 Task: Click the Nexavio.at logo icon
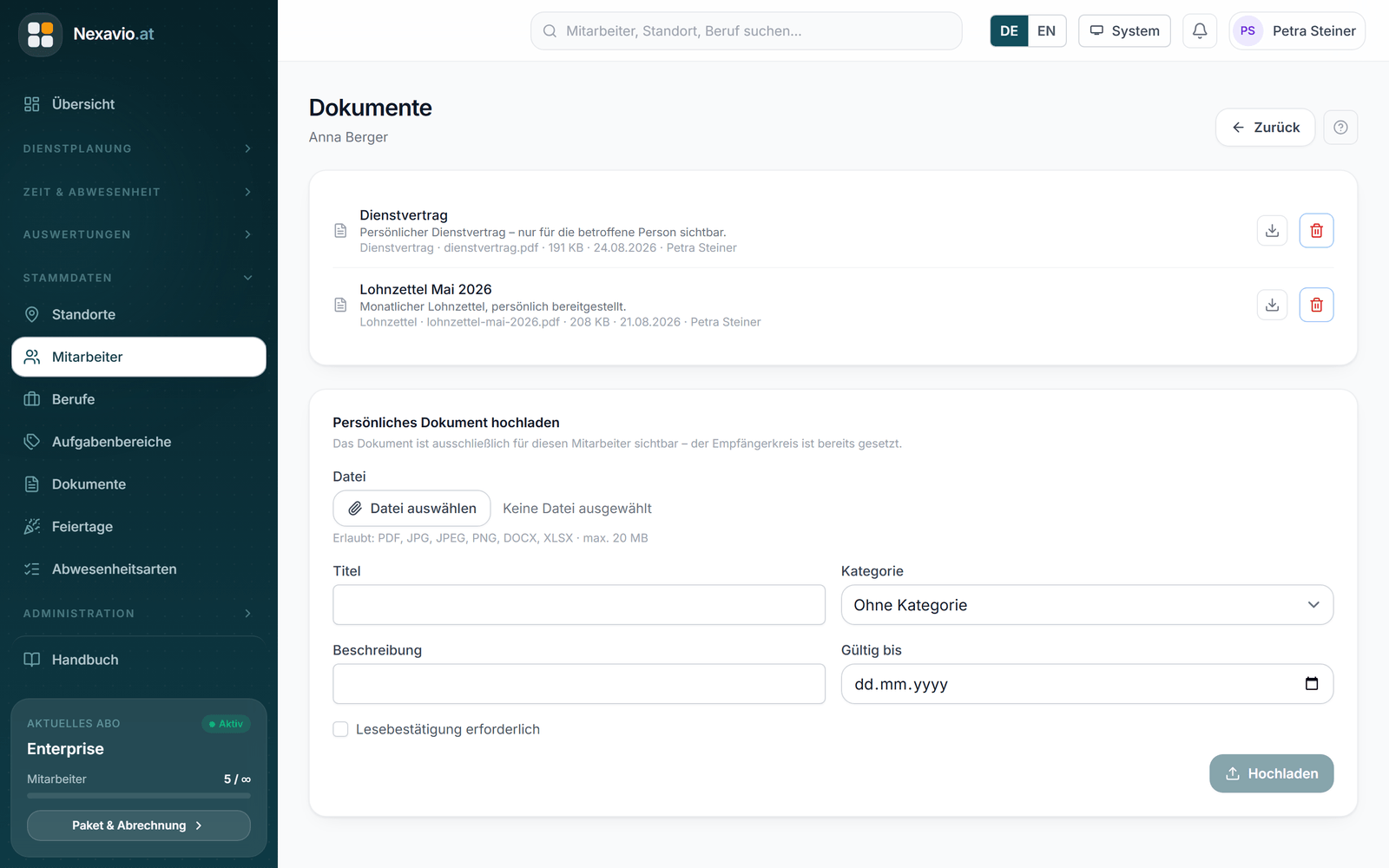(x=40, y=35)
